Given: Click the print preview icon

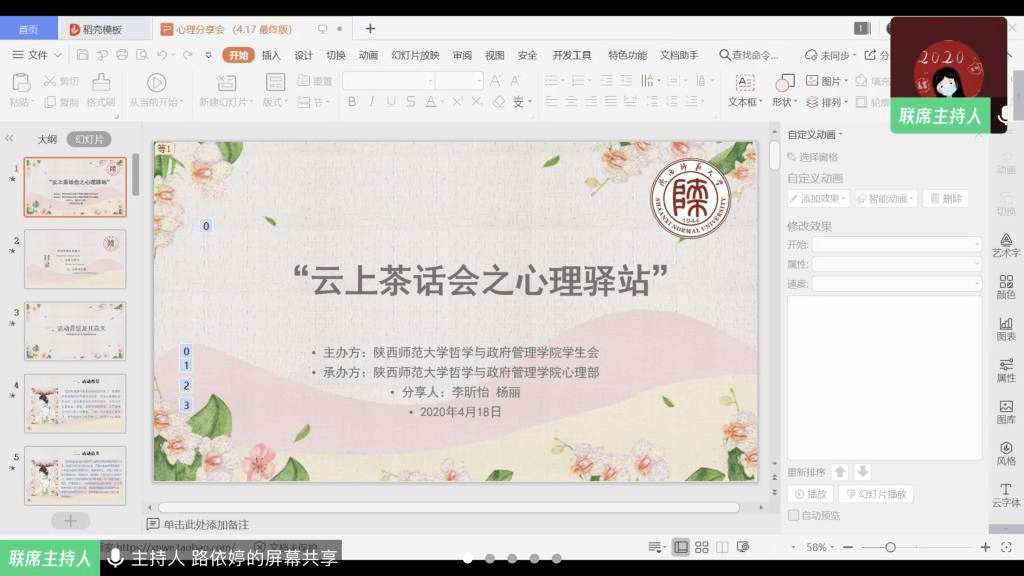Looking at the screenshot, I should (142, 55).
